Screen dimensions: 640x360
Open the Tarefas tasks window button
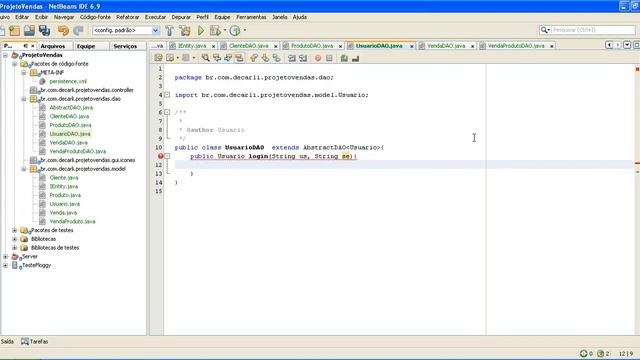35,342
